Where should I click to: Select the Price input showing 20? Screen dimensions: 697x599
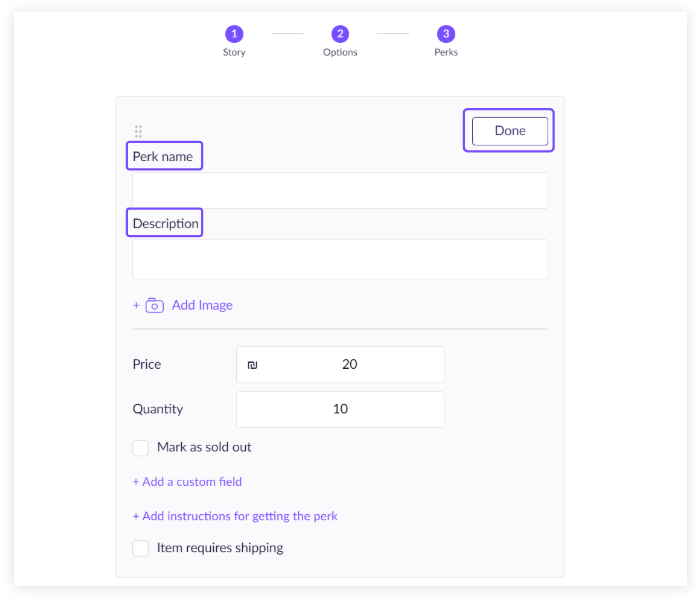click(x=350, y=365)
